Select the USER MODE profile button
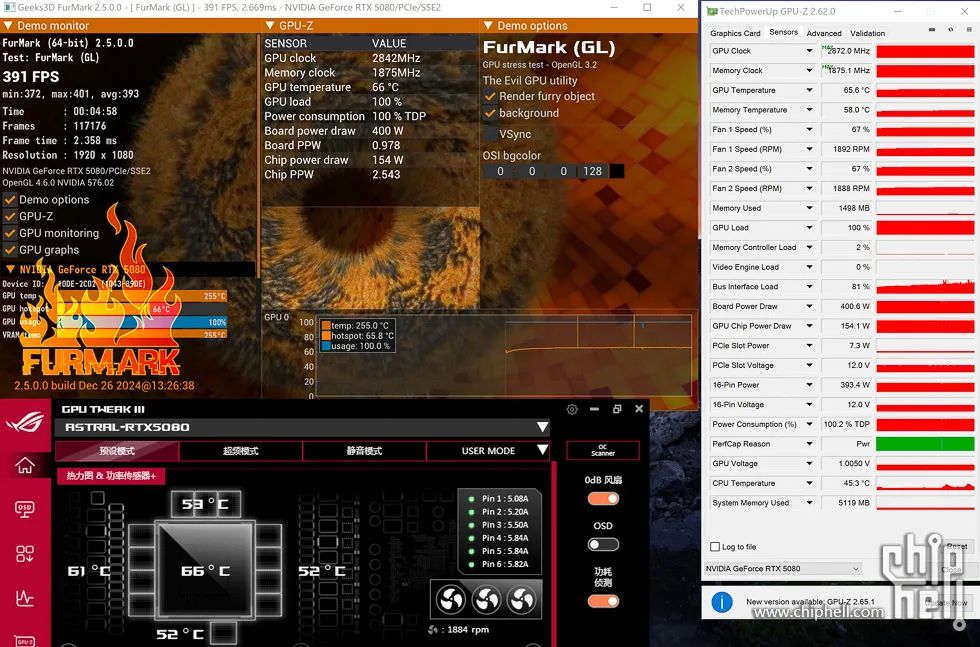Screen dimensions: 980x647 point(488,451)
